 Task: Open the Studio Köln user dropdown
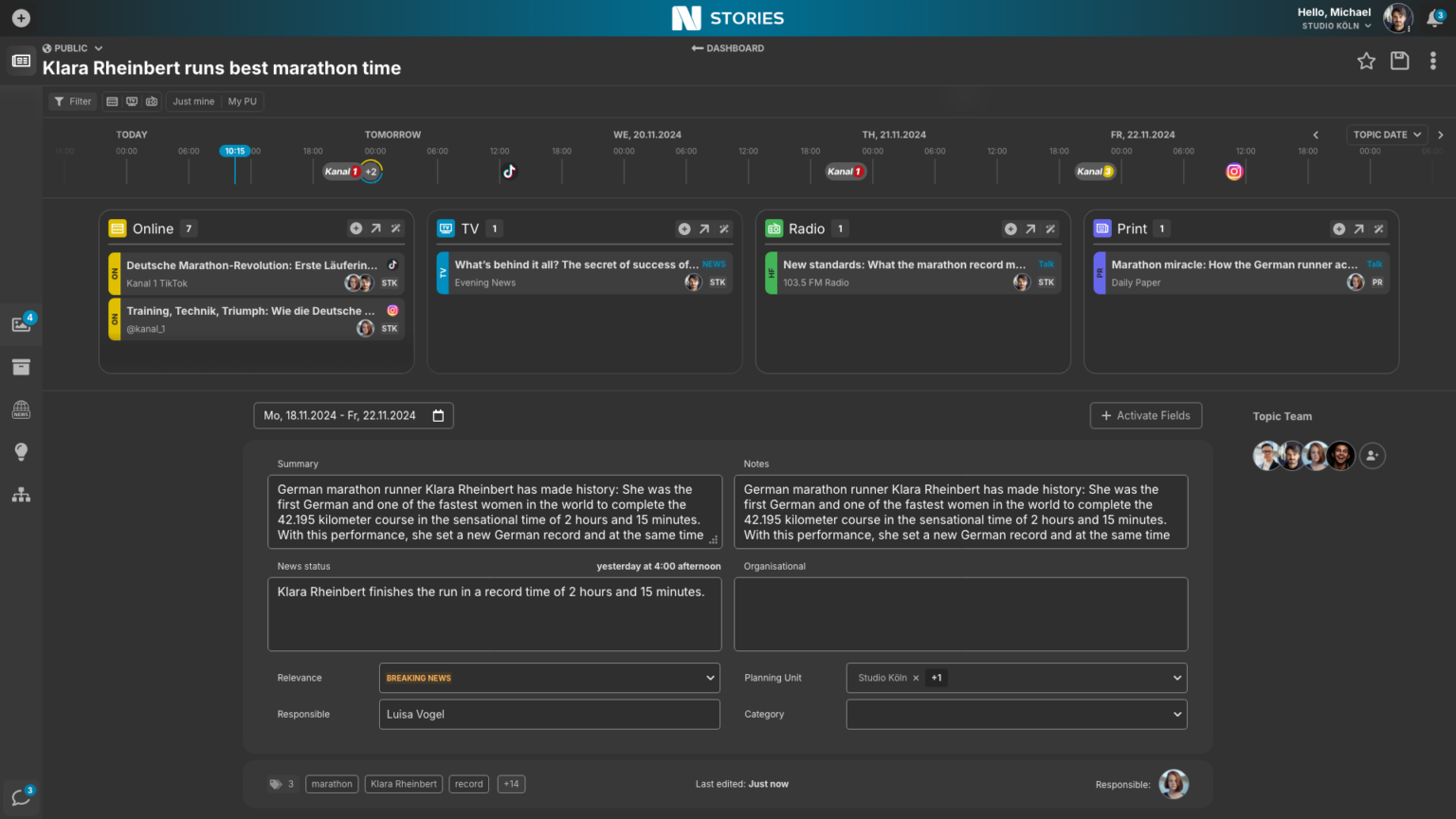coord(1337,26)
